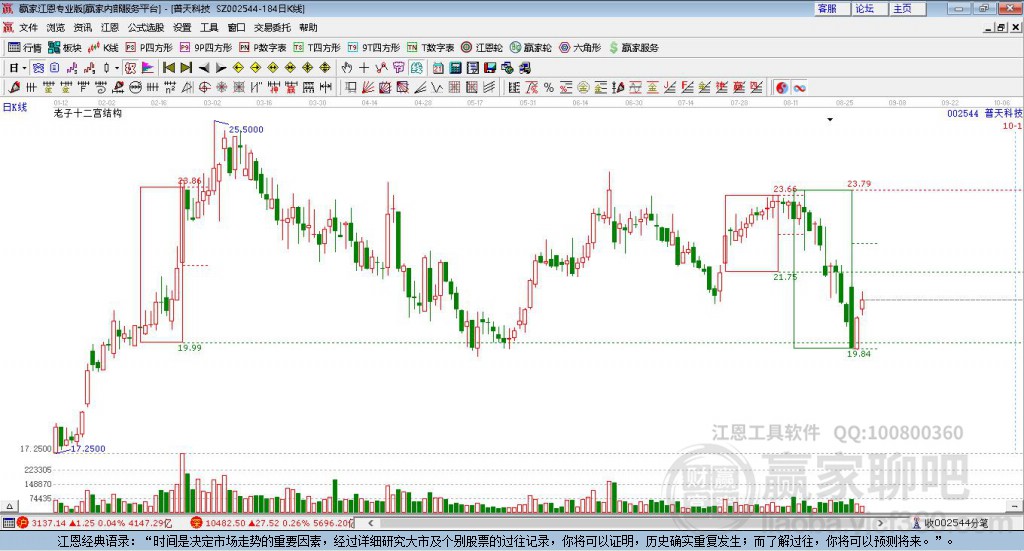The width and height of the screenshot is (1024, 551).
Task: Select the pink flag indicator icon
Action: pos(148,68)
